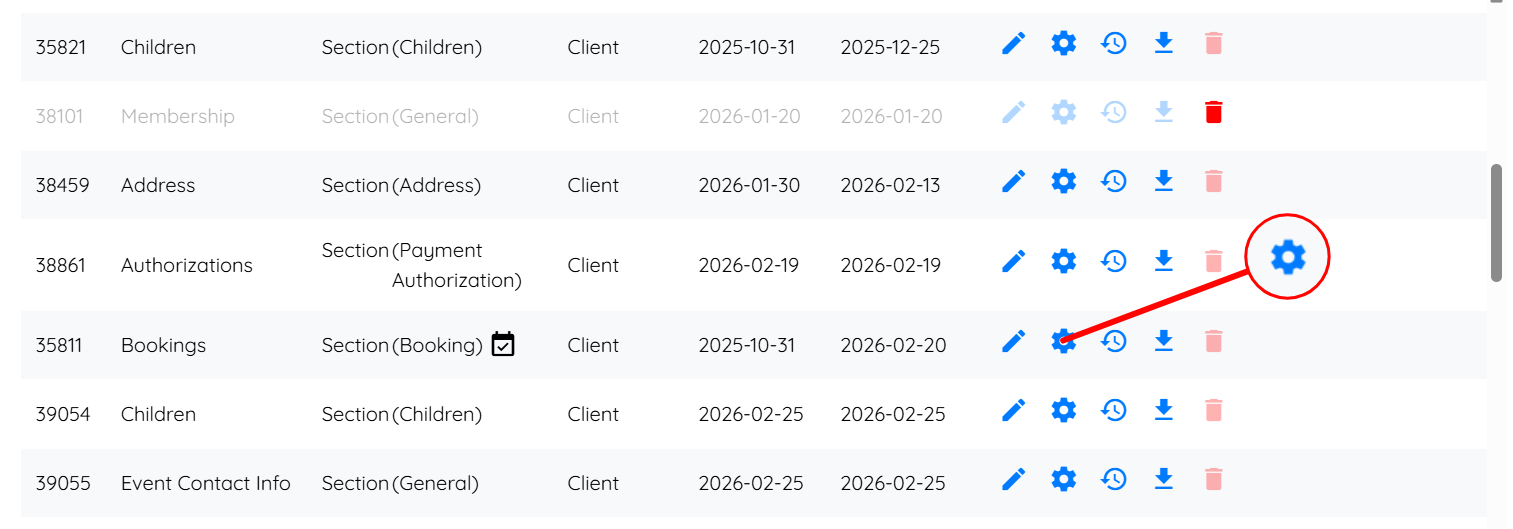Open settings gear for Address row 38459
The width and height of the screenshot is (1513, 529).
(x=1064, y=181)
